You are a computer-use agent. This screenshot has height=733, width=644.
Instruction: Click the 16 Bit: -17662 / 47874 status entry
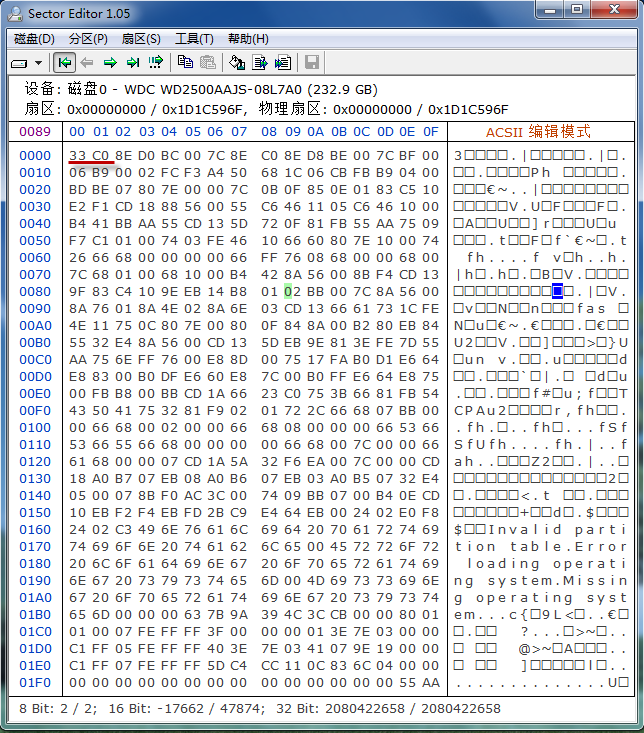point(186,709)
